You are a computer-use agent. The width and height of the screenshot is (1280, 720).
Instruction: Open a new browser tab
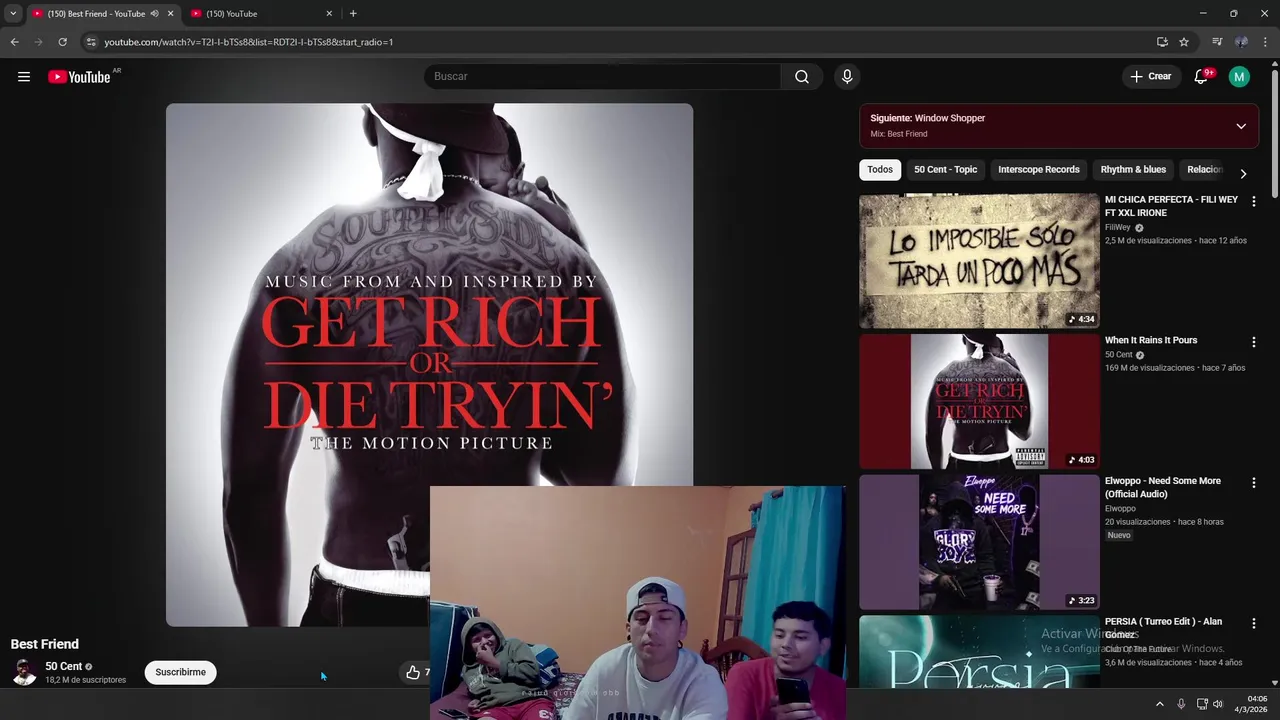(353, 14)
